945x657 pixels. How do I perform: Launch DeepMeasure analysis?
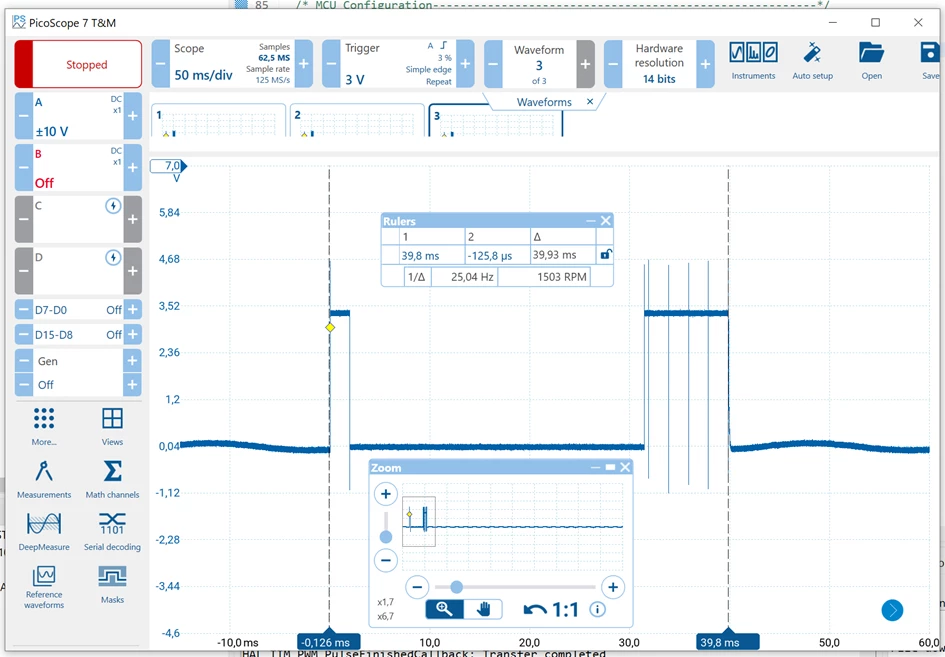click(x=44, y=532)
